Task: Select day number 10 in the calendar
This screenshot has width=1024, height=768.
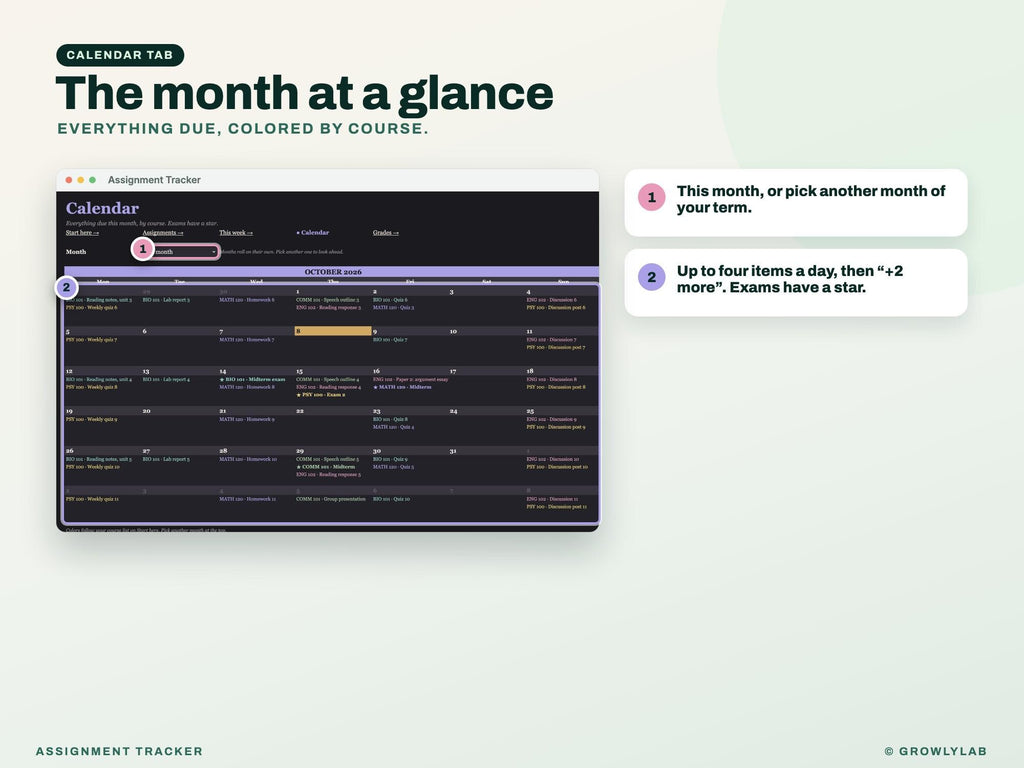Action: click(x=453, y=332)
